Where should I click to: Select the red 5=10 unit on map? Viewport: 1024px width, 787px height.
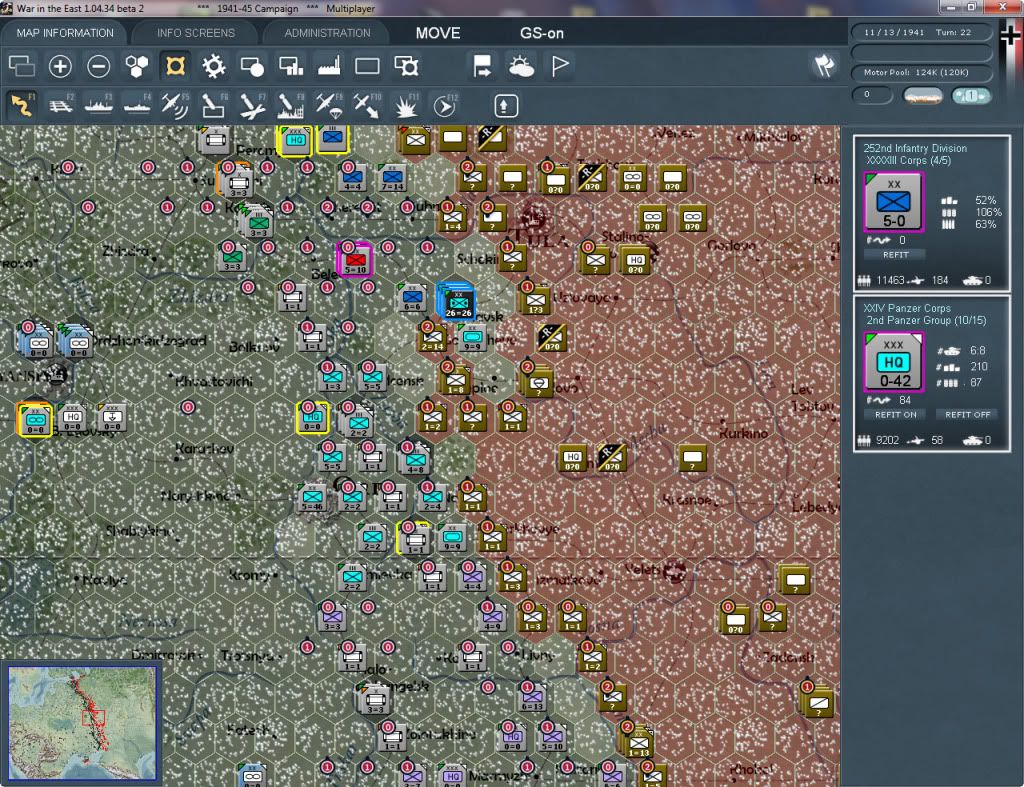point(355,260)
